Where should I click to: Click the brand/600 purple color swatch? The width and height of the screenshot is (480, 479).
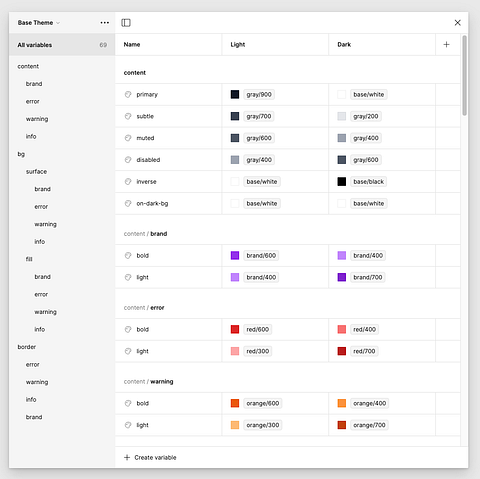(x=235, y=255)
